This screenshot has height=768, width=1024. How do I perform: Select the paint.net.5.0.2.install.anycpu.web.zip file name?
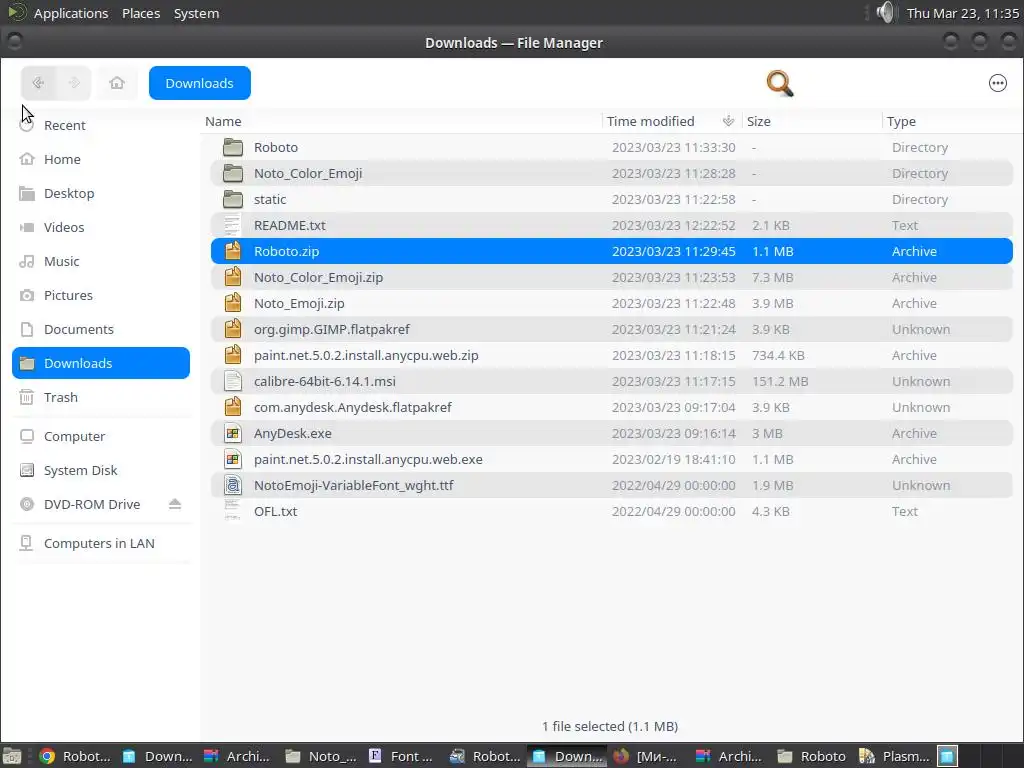(x=366, y=355)
